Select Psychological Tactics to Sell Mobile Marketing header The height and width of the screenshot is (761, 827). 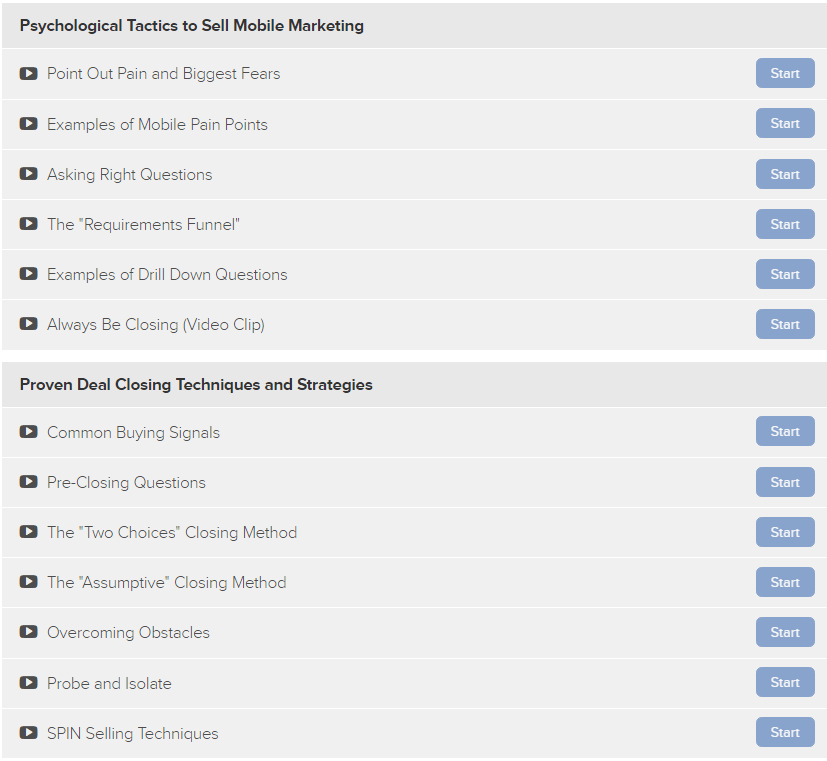[x=191, y=26]
